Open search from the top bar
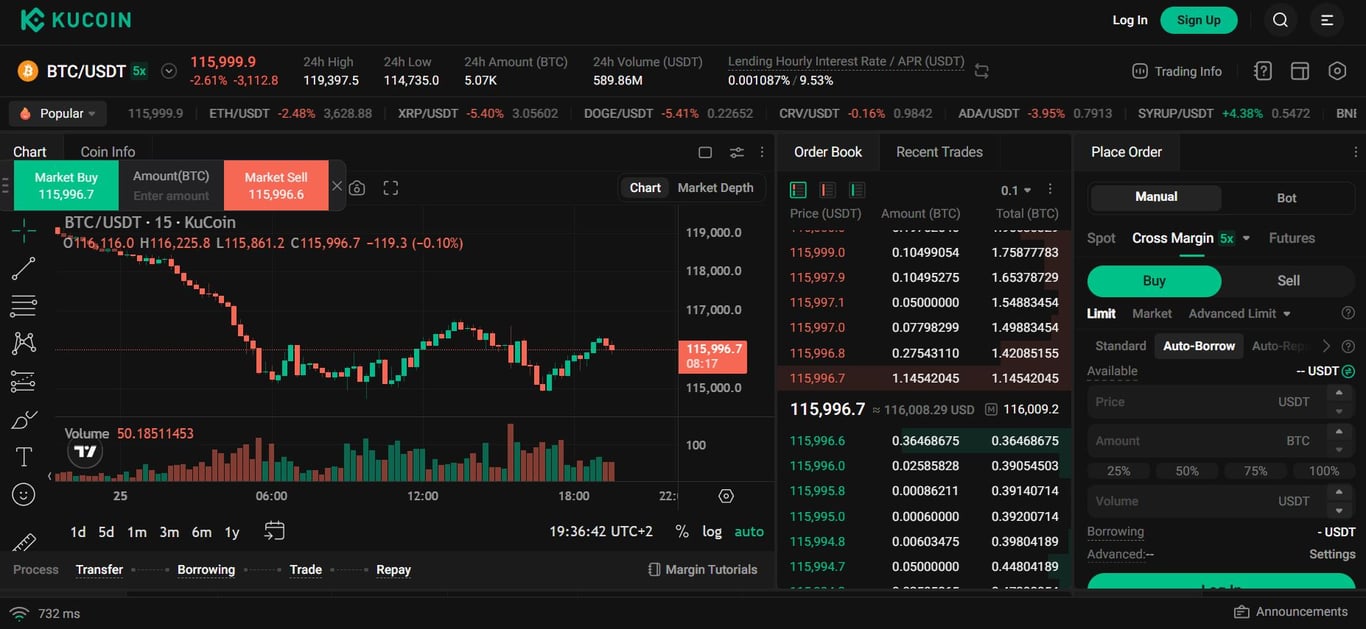Screen dimensions: 1366x629 (x=1280, y=19)
